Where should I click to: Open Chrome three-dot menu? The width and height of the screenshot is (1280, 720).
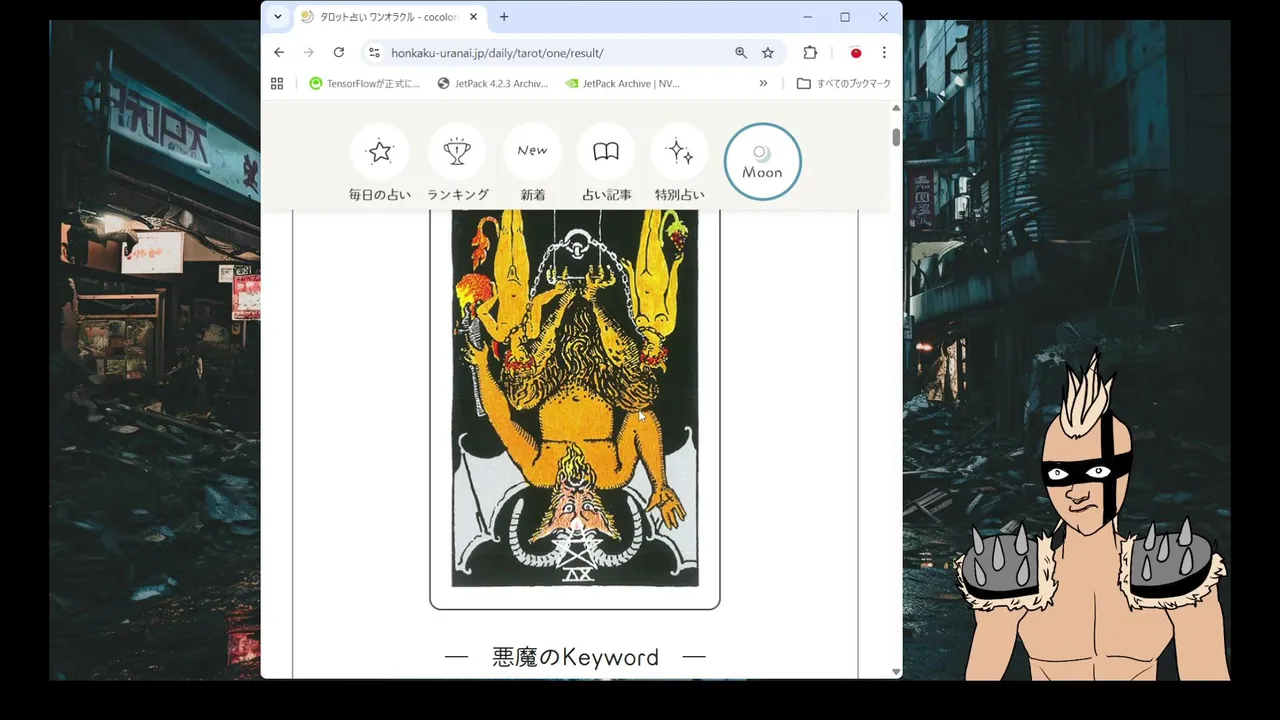[x=884, y=53]
